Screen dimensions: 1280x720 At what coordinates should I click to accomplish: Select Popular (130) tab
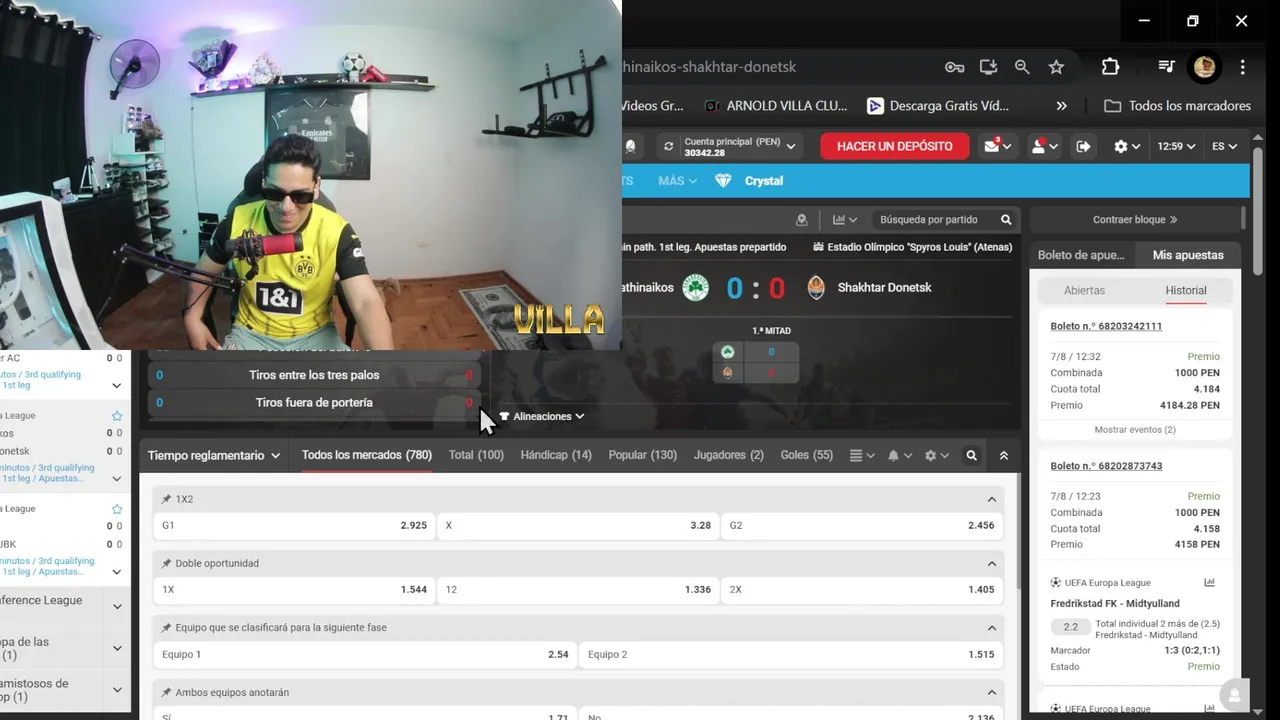pos(643,455)
